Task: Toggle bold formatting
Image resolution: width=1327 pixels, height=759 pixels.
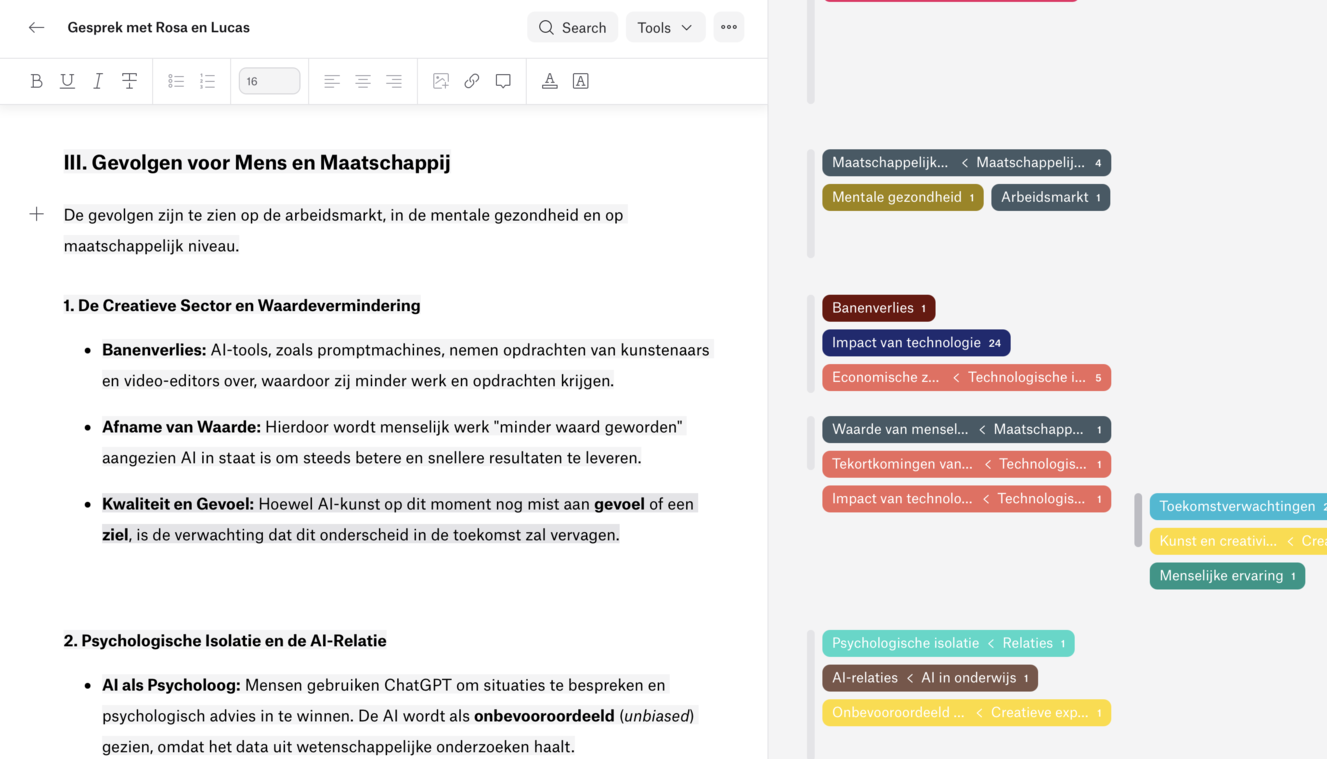Action: click(36, 81)
